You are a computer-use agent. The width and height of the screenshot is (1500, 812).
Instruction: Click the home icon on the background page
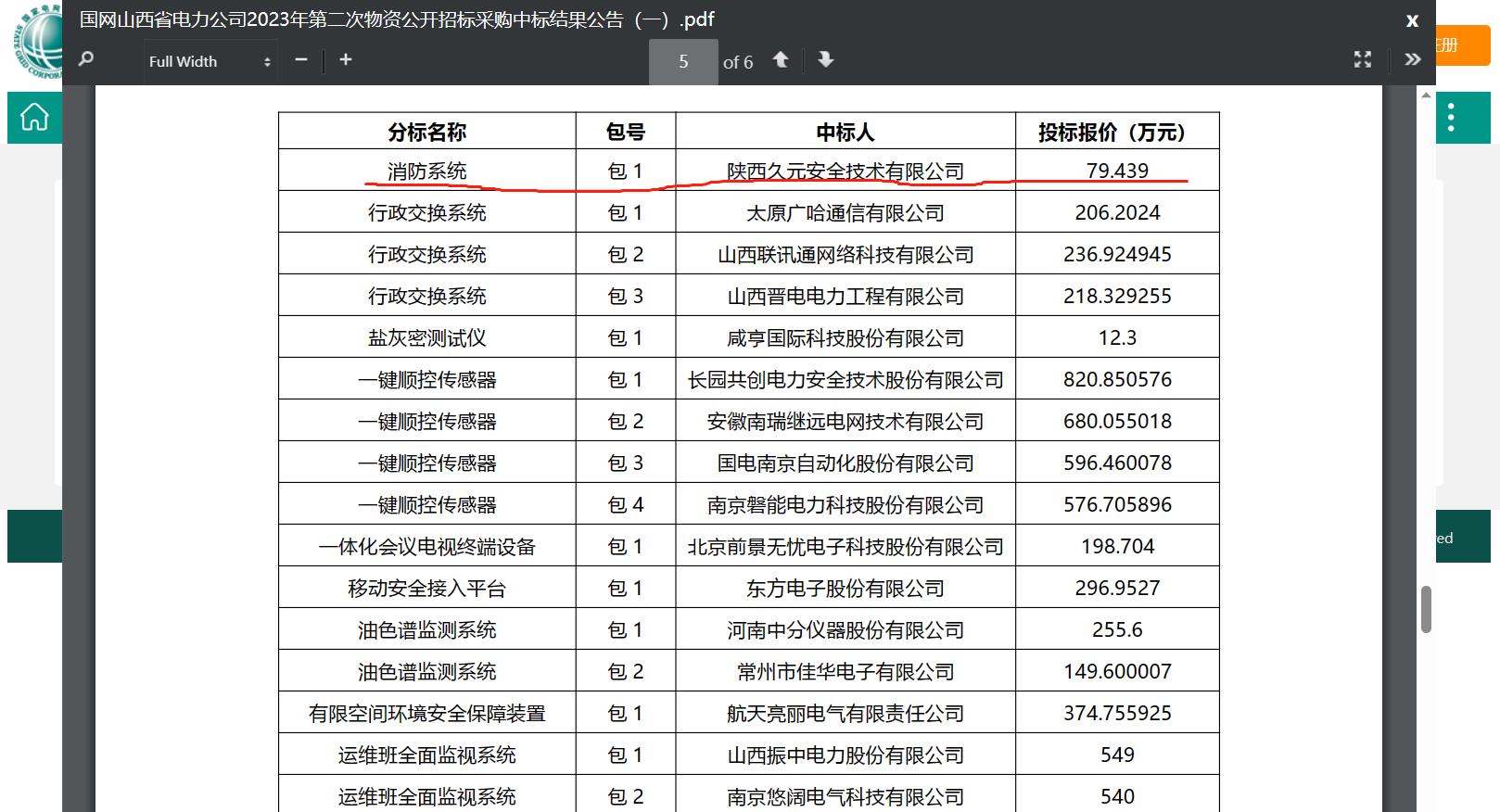[34, 118]
